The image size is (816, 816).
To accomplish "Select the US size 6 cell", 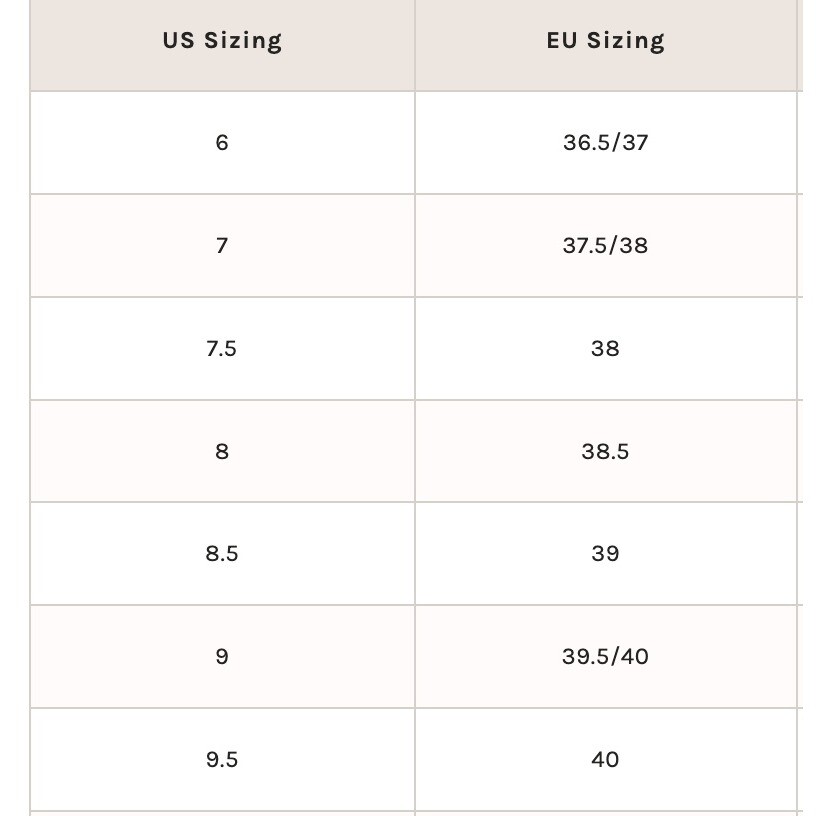I will point(222,143).
